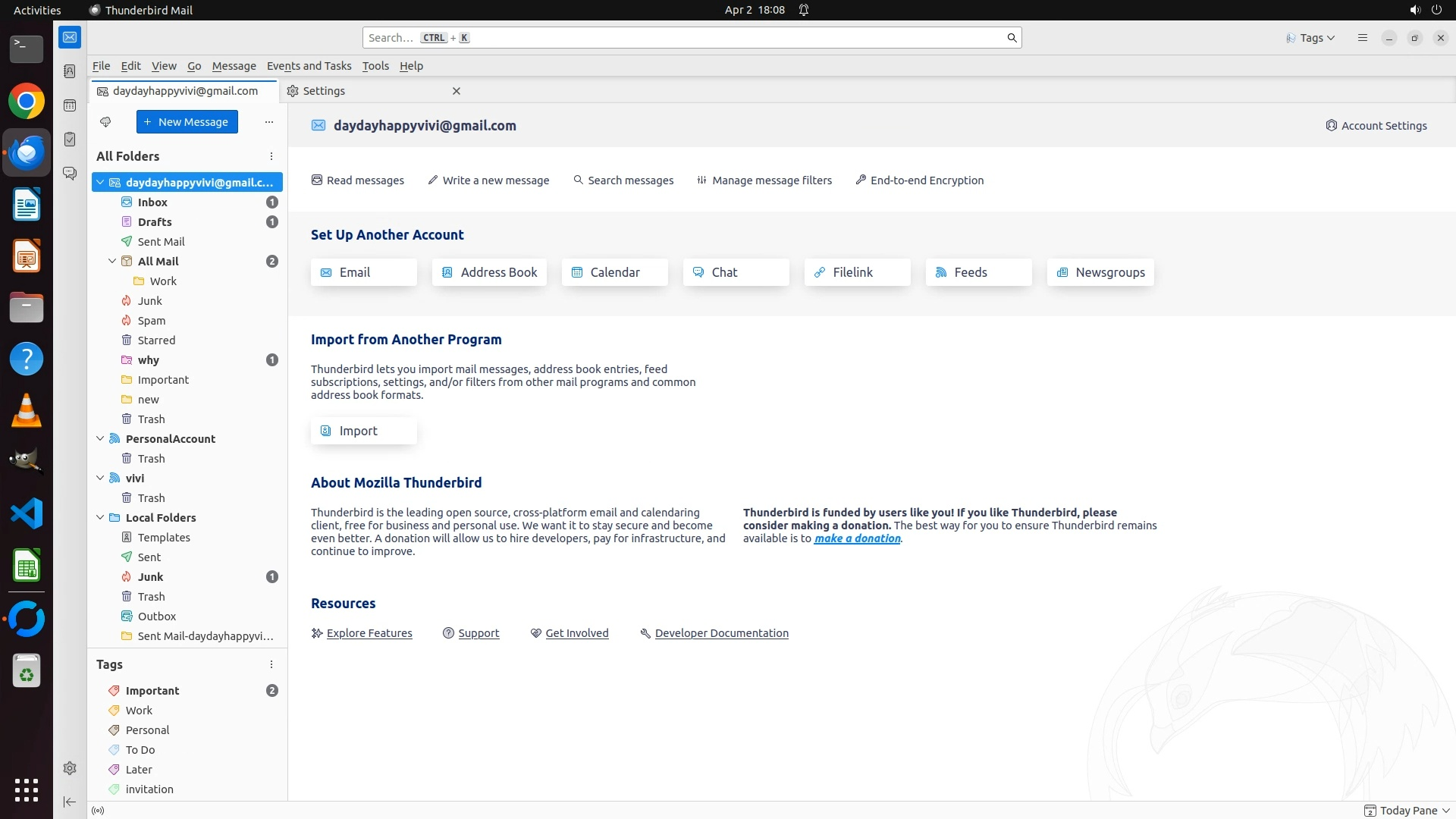Select the Important tag

tap(152, 691)
